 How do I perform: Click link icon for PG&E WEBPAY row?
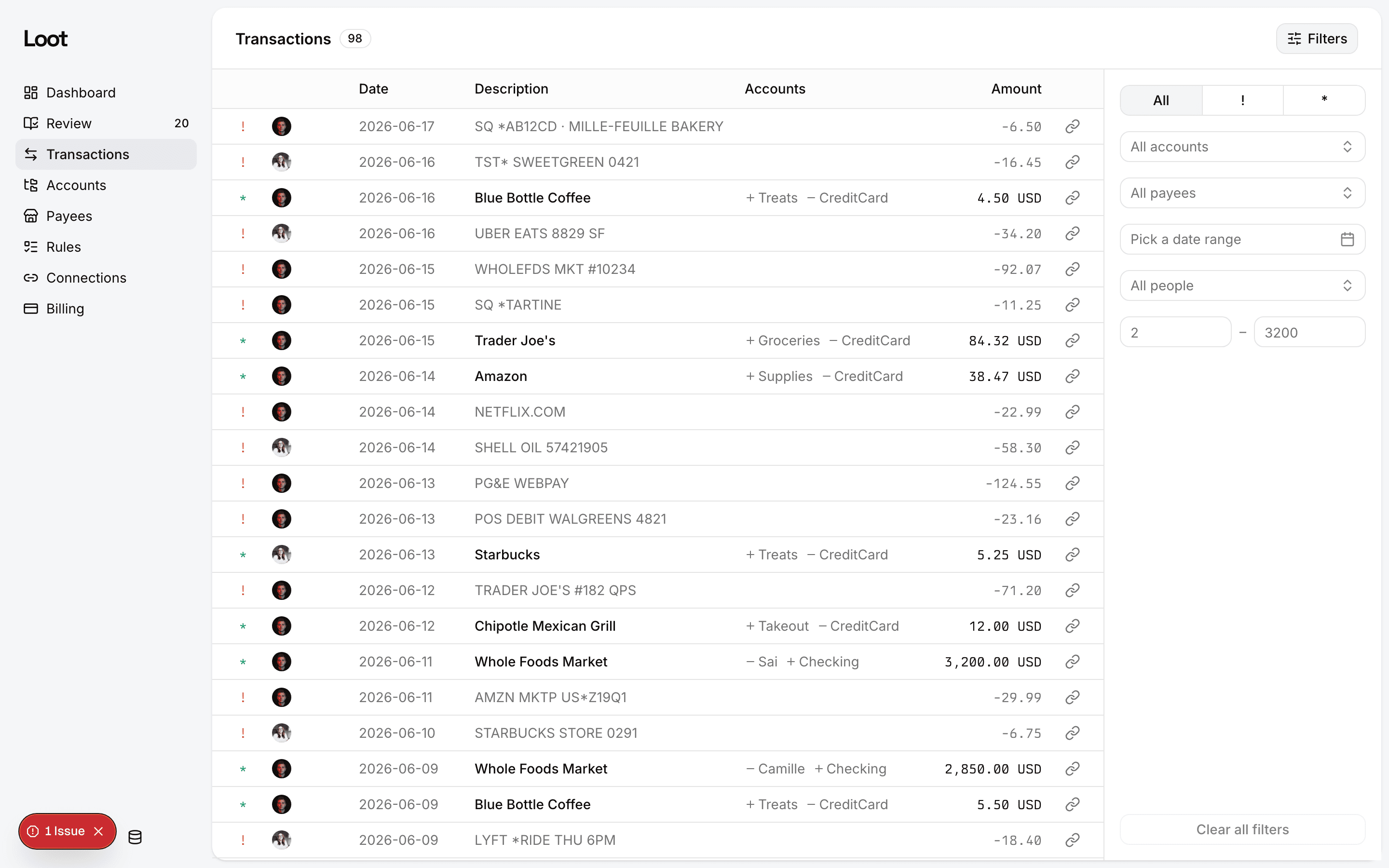(1072, 483)
